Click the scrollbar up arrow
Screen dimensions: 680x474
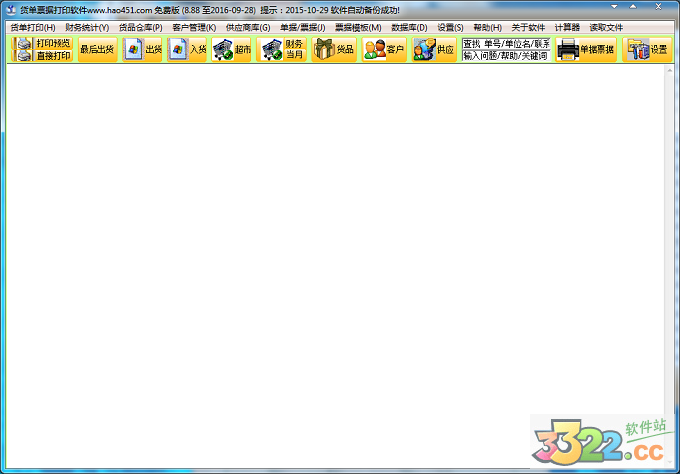(670, 70)
